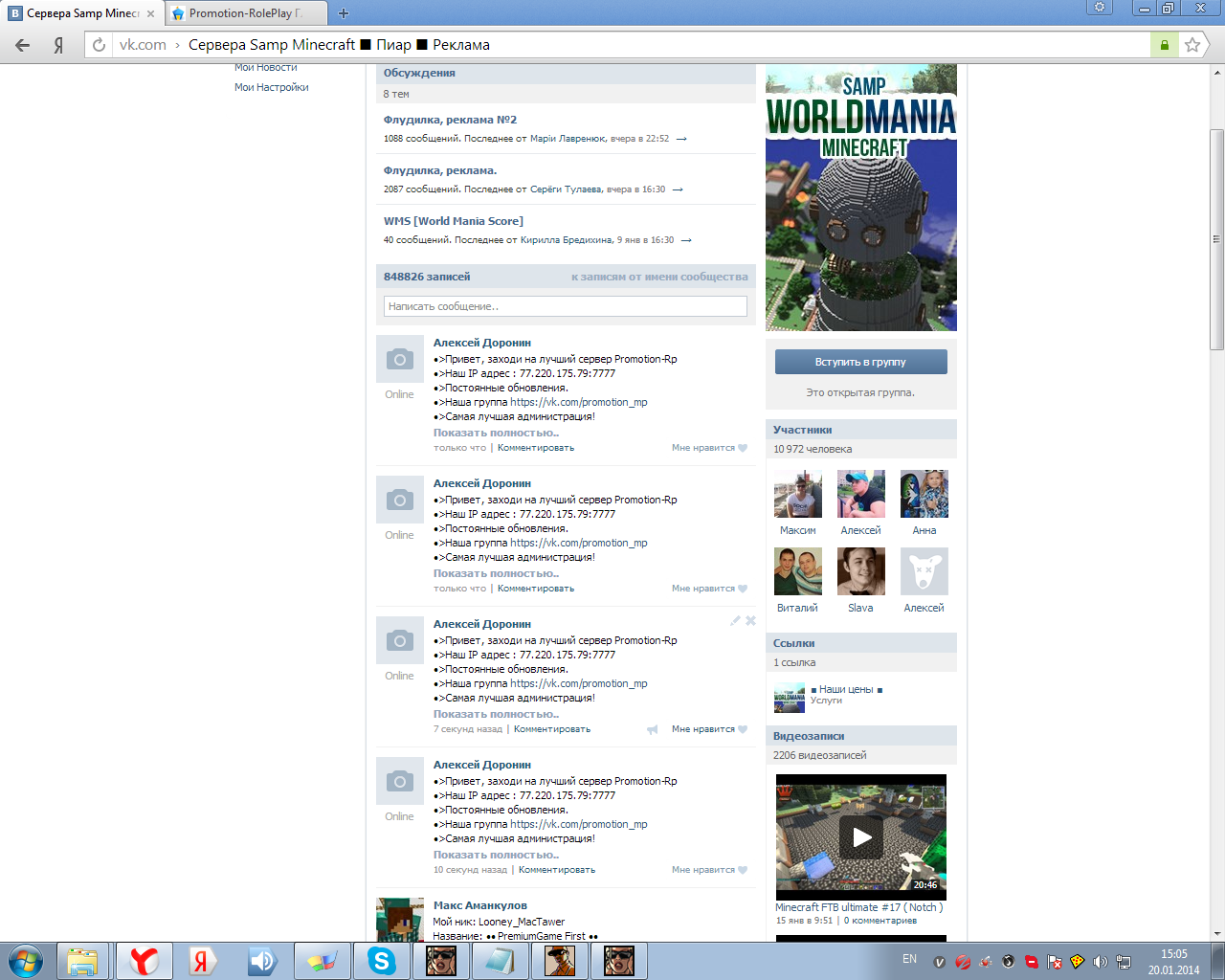Go back with the browser back arrow

coord(23,45)
